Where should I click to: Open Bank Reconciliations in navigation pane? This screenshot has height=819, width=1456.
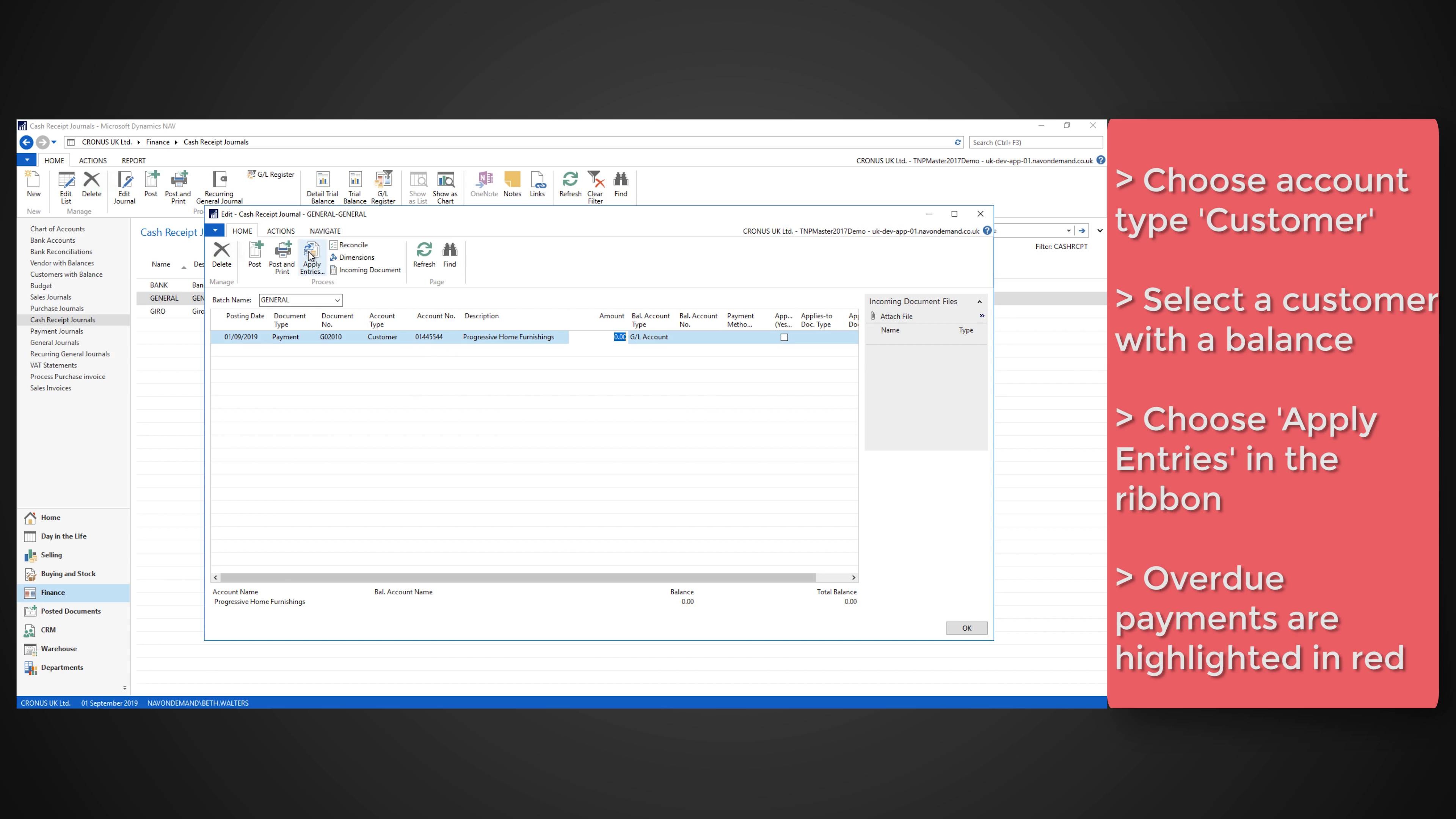coord(61,251)
